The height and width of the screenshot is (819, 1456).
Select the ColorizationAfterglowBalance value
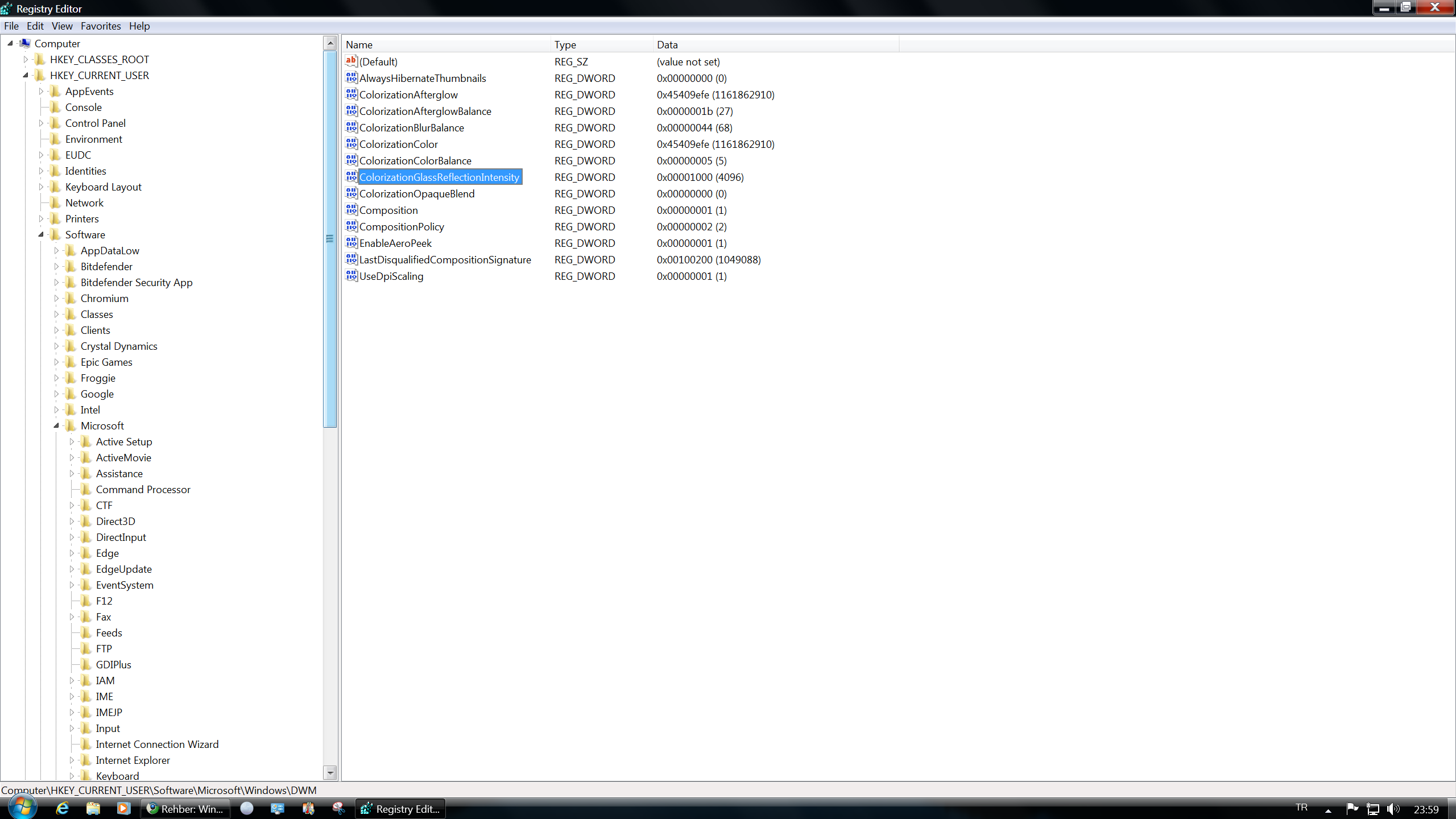425,111
